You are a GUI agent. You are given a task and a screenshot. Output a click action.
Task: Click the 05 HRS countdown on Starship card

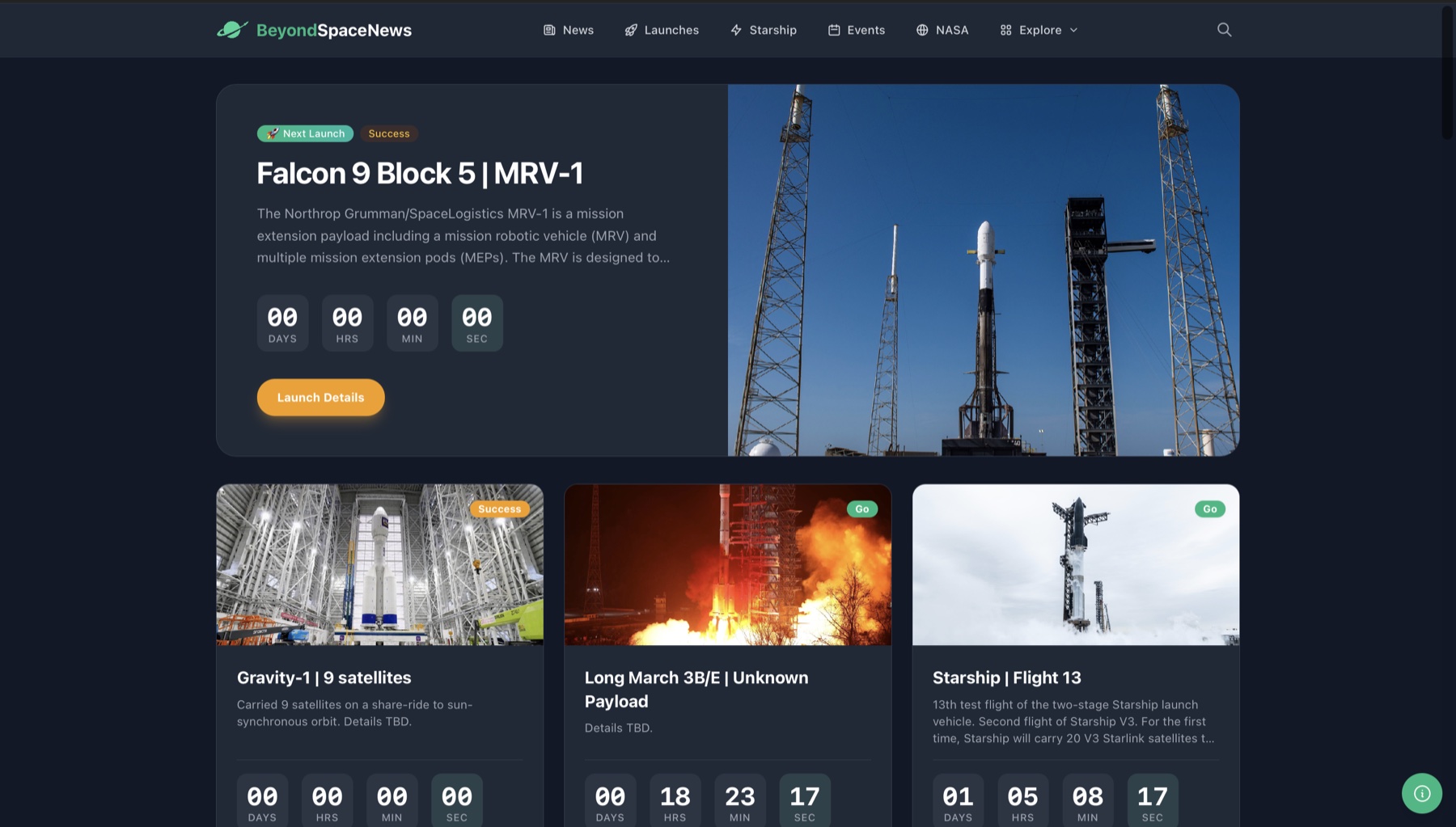pyautogui.click(x=1023, y=800)
